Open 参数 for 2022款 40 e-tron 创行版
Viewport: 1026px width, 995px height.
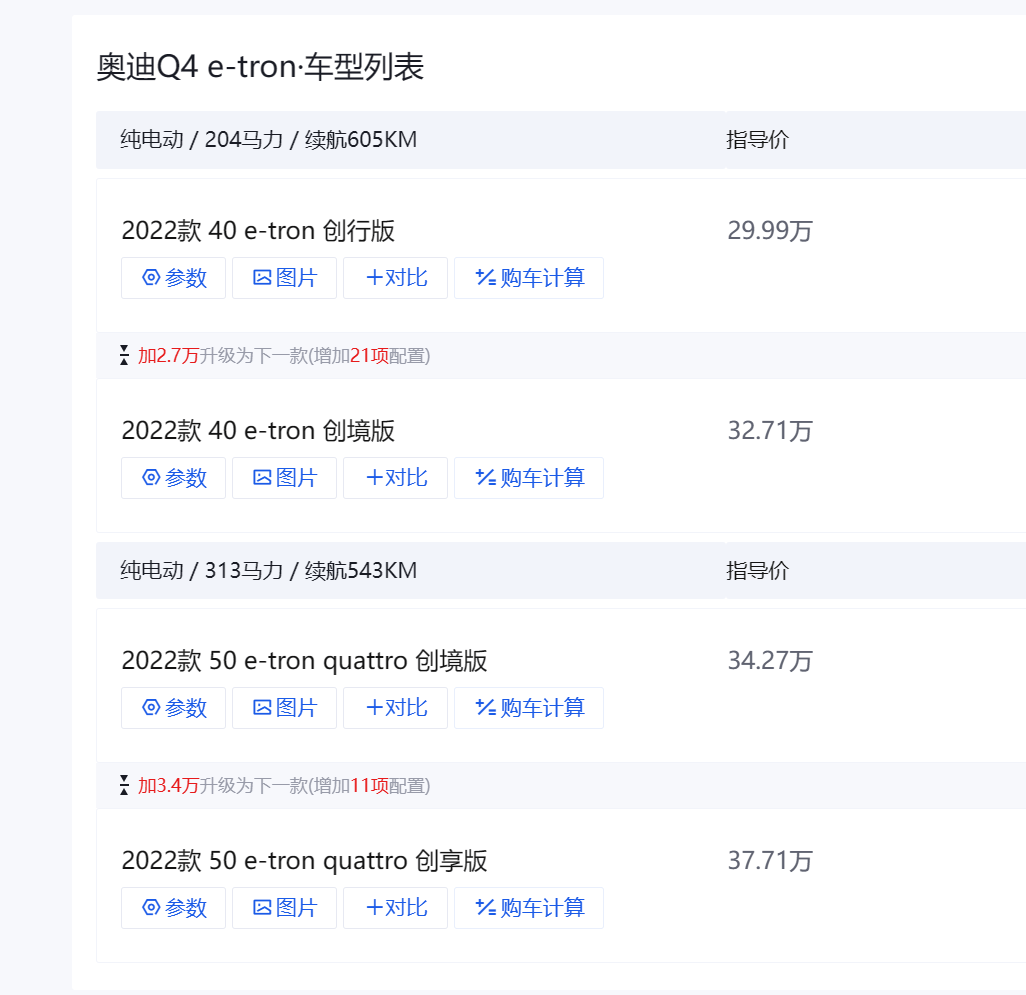click(173, 278)
